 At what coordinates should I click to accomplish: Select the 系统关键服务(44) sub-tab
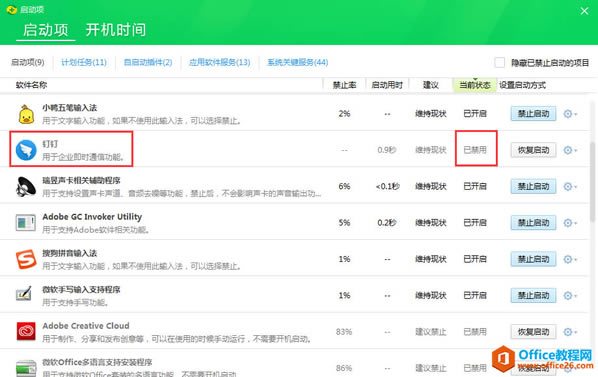297,62
